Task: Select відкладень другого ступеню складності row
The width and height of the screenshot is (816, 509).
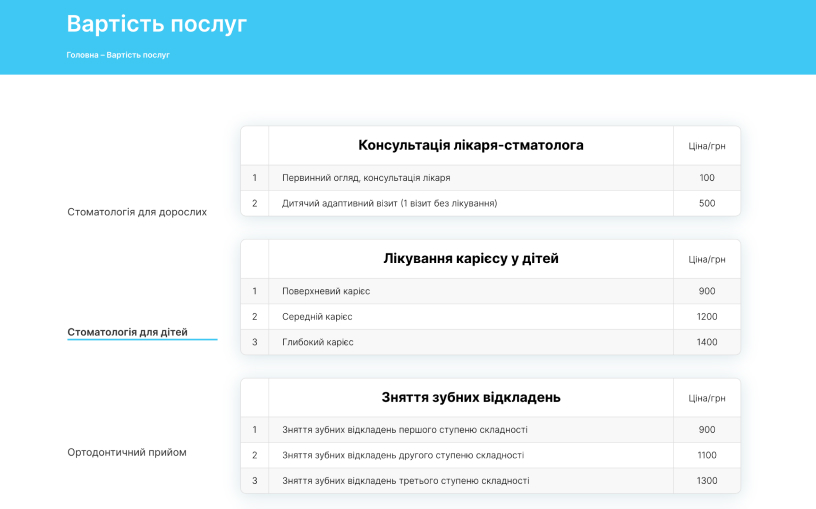Action: pyautogui.click(x=402, y=456)
